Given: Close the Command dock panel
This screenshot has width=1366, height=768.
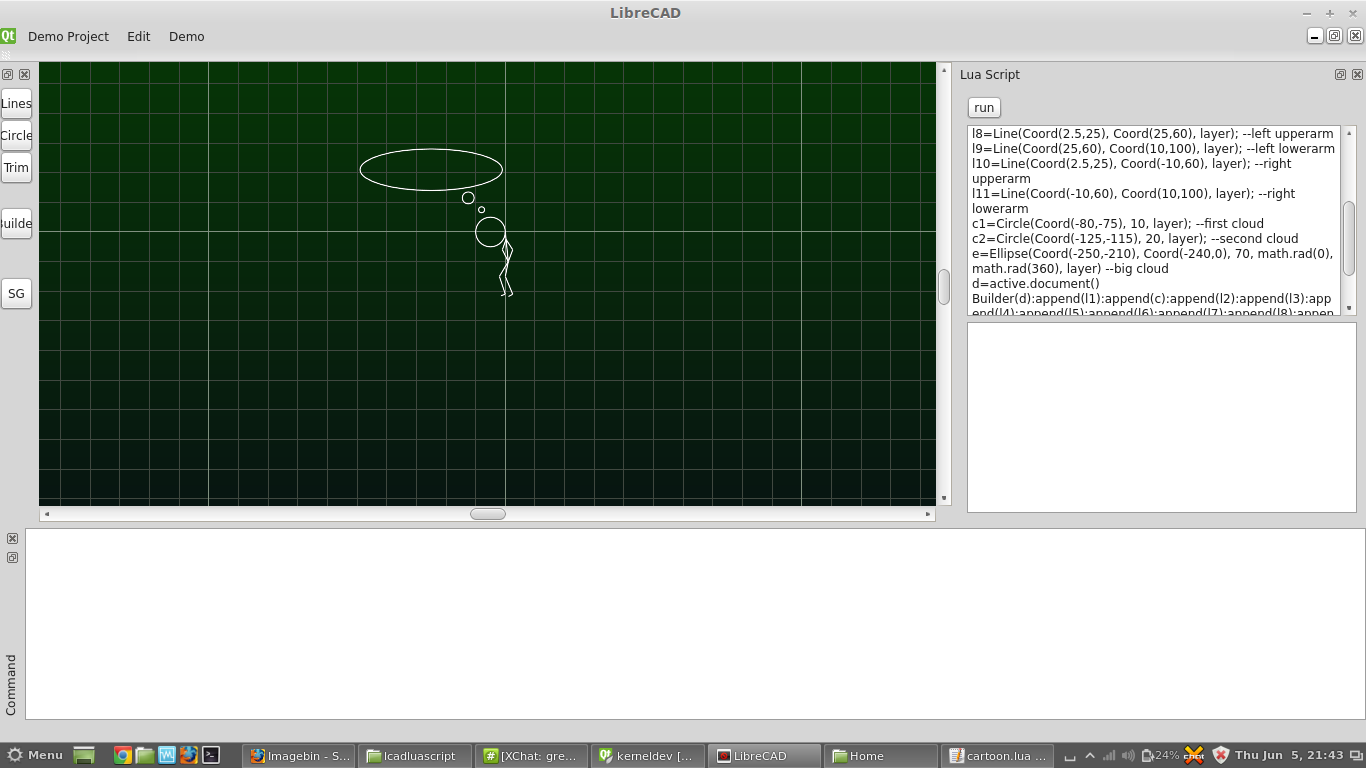Looking at the screenshot, I should coord(12,538).
